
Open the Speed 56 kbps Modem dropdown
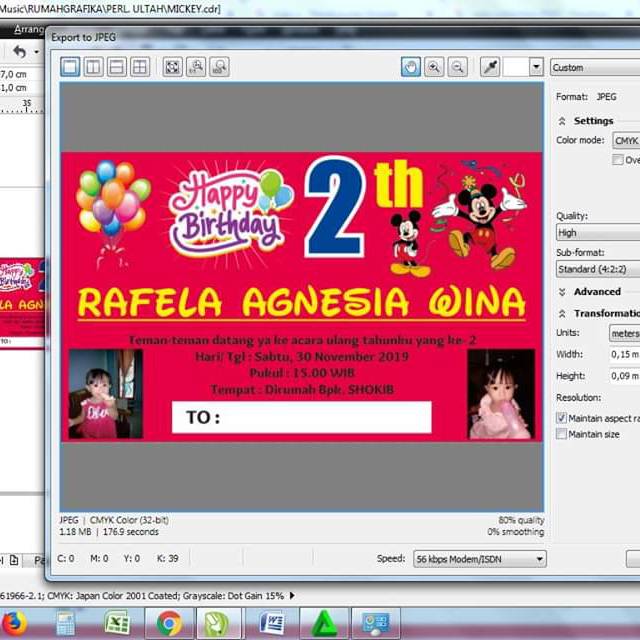(x=479, y=559)
